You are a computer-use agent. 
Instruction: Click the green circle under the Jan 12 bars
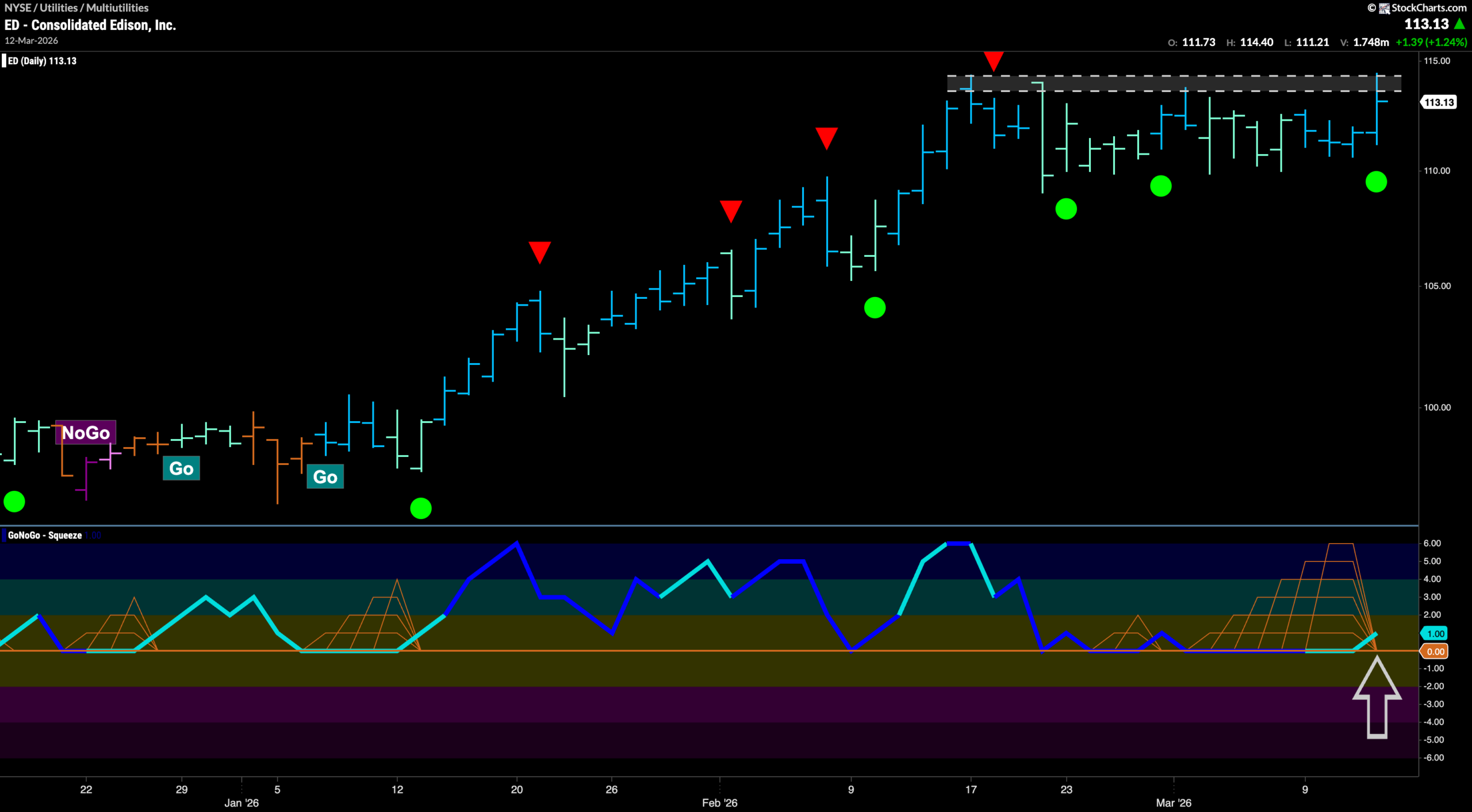pyautogui.click(x=420, y=509)
